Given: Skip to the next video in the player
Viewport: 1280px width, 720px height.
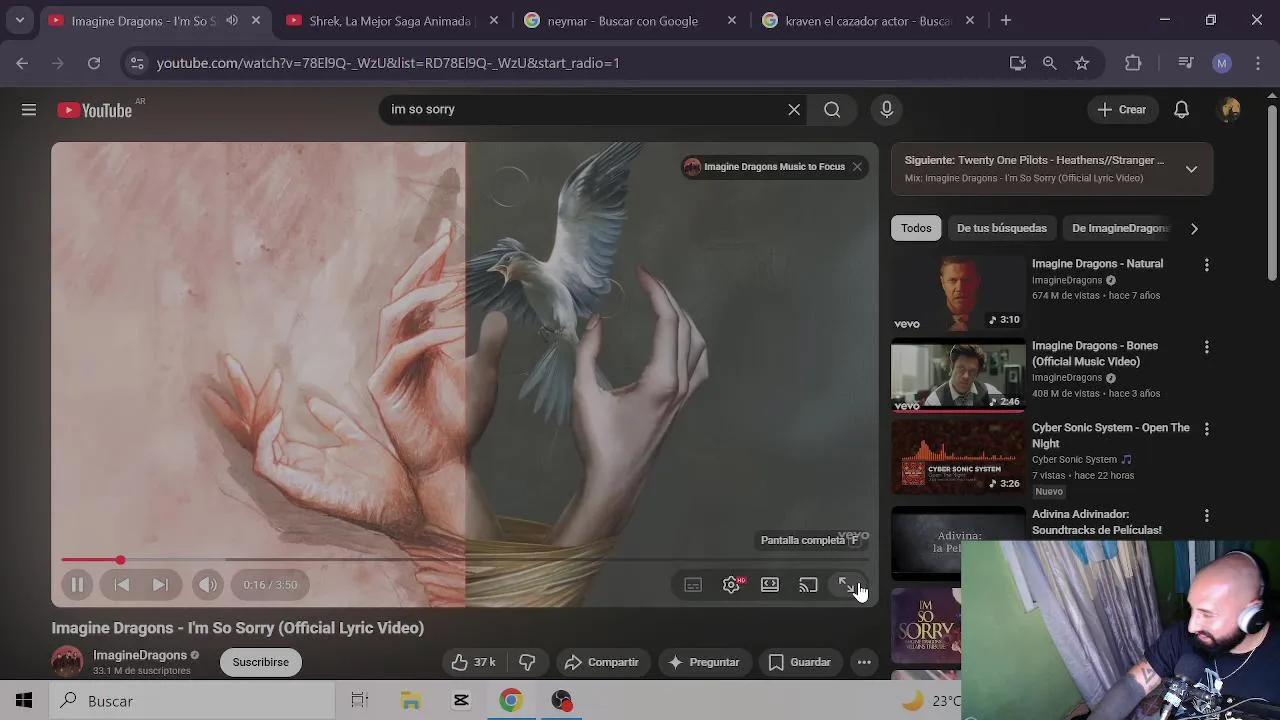Looking at the screenshot, I should pyautogui.click(x=160, y=585).
